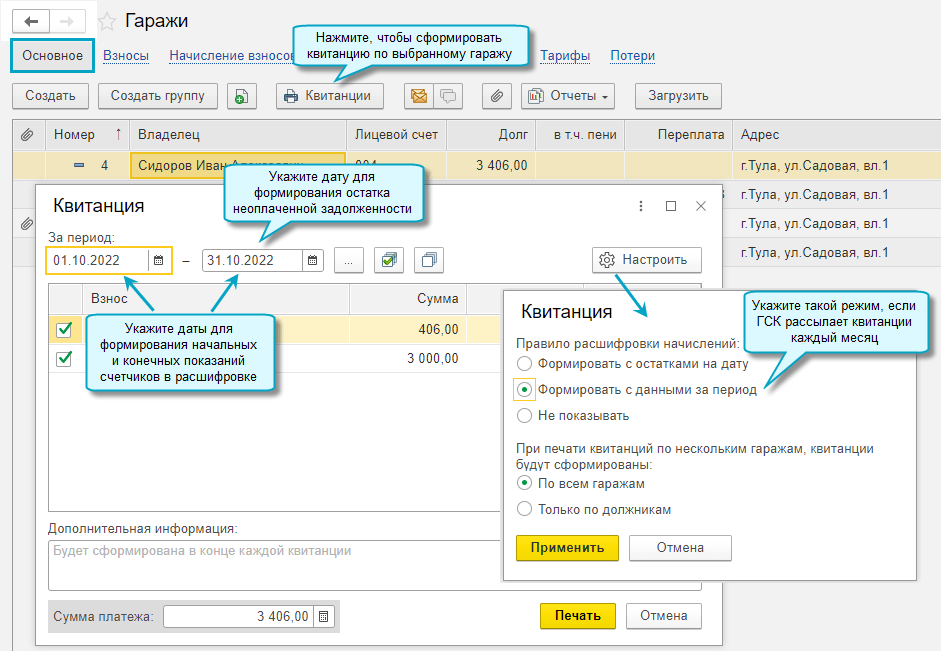
Task: Uncheck the first contribution row checkbox
Action: coord(64,329)
